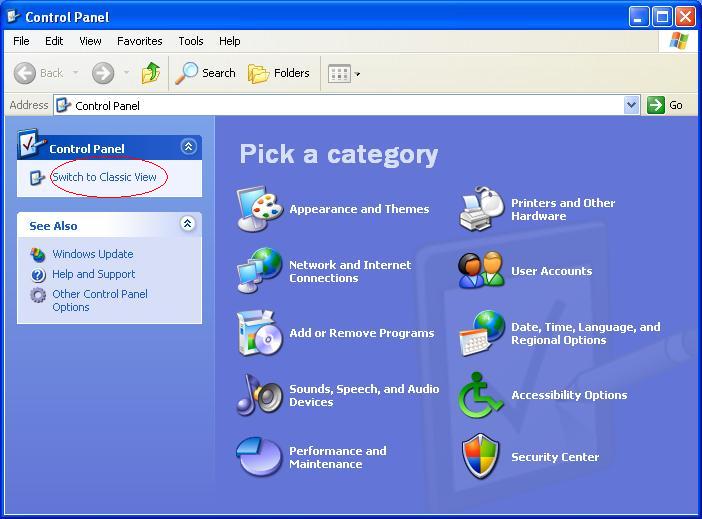Click Performance and Maintenance text link
The image size is (702, 519).
click(338, 457)
